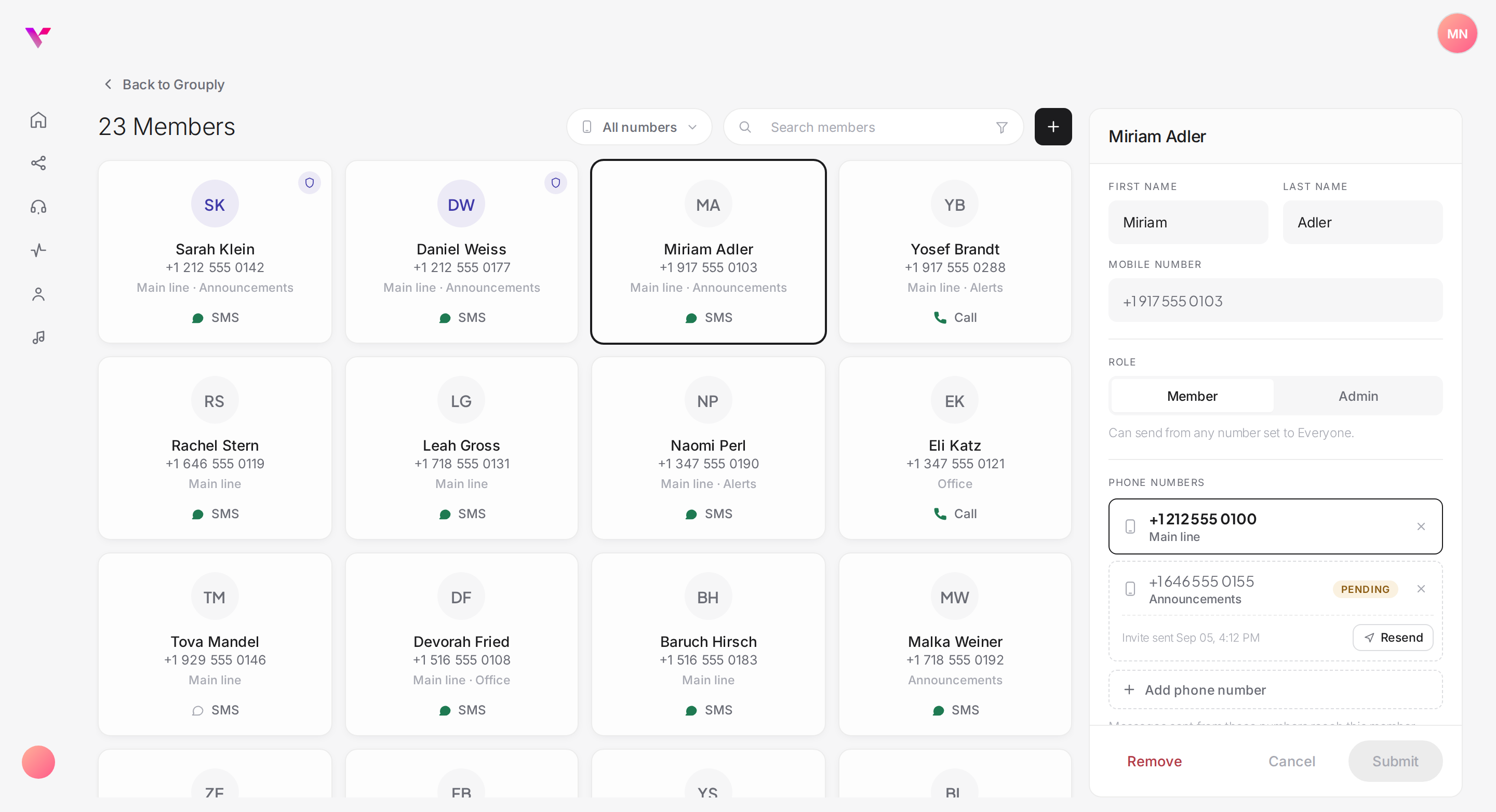Open the headset support sidebar icon
The width and height of the screenshot is (1496, 812).
[38, 207]
